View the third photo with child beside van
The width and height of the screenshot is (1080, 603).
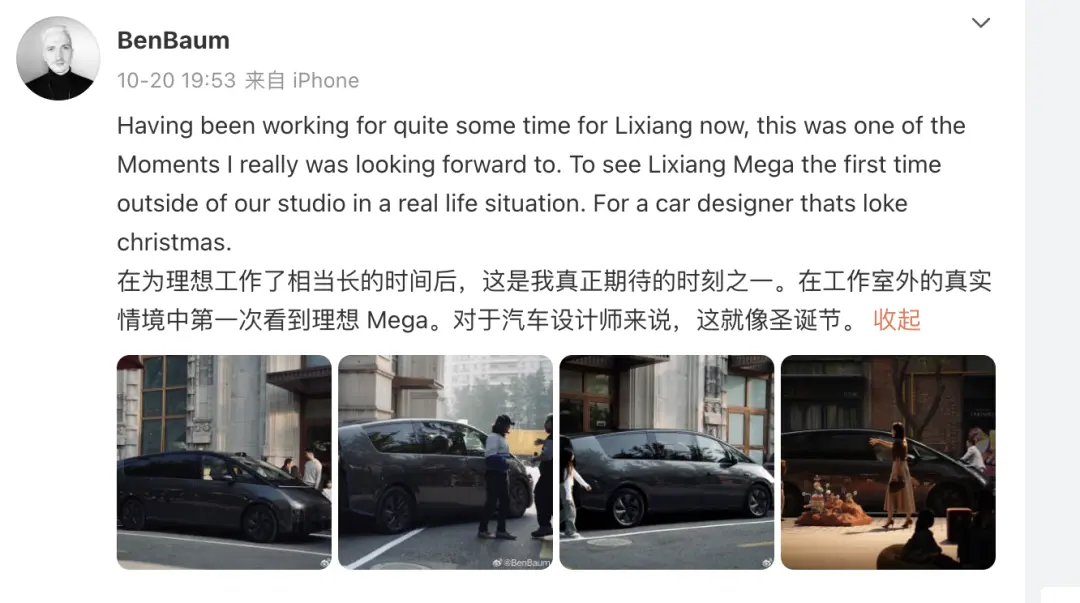coord(667,462)
